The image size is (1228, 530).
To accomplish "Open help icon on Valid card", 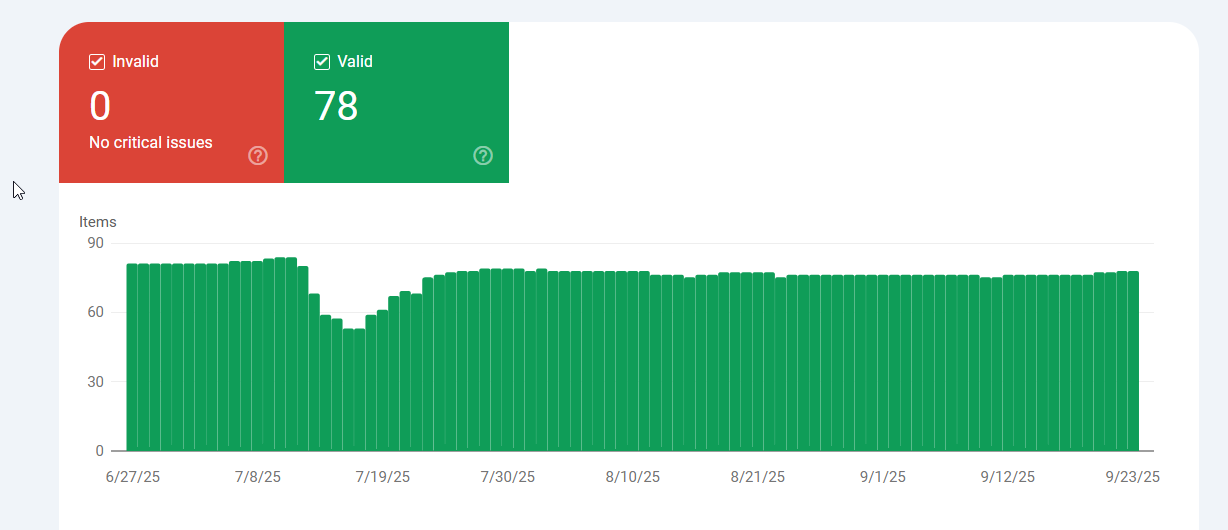I will [x=483, y=155].
